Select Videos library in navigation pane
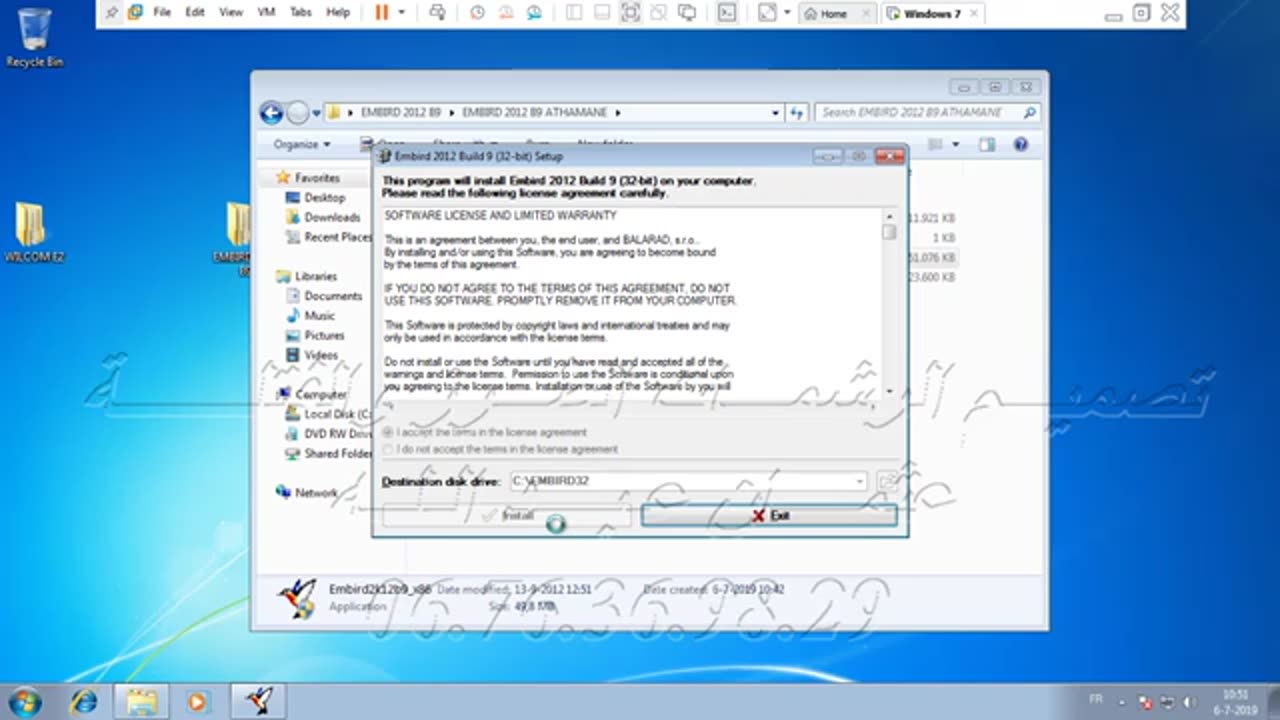 click(320, 355)
